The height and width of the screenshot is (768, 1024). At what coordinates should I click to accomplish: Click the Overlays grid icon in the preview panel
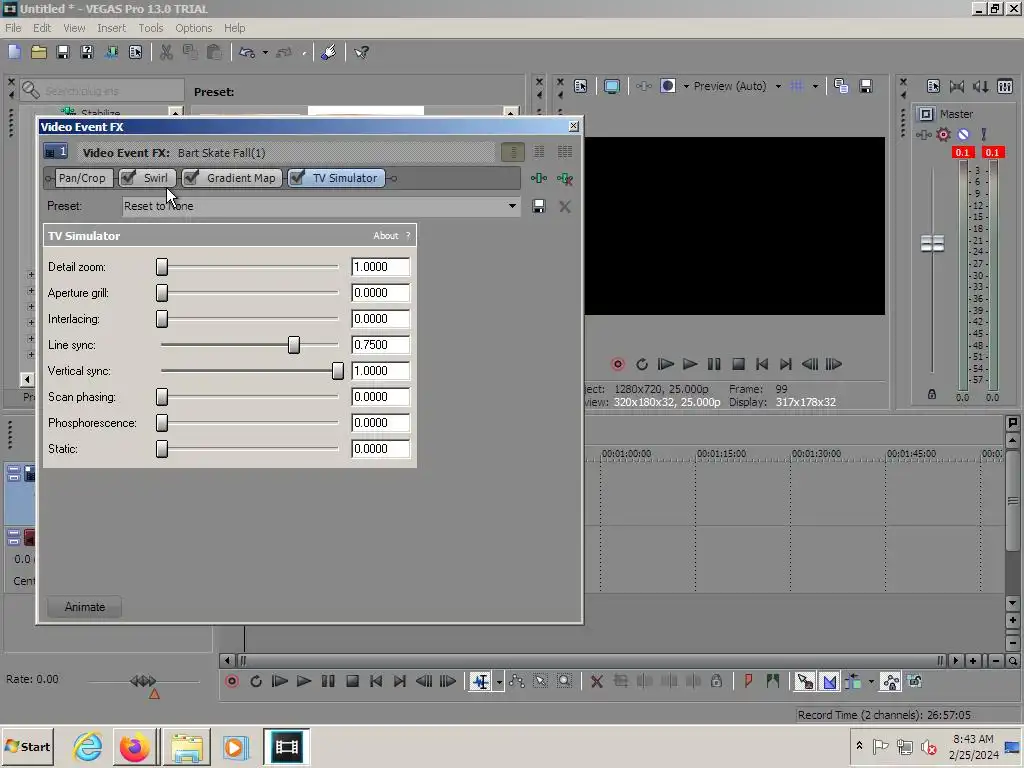coord(797,86)
